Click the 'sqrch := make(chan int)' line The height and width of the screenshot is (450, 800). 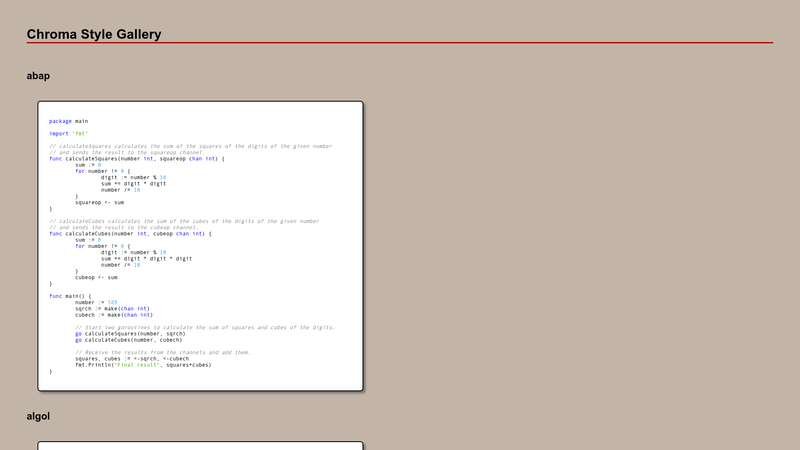pos(113,309)
